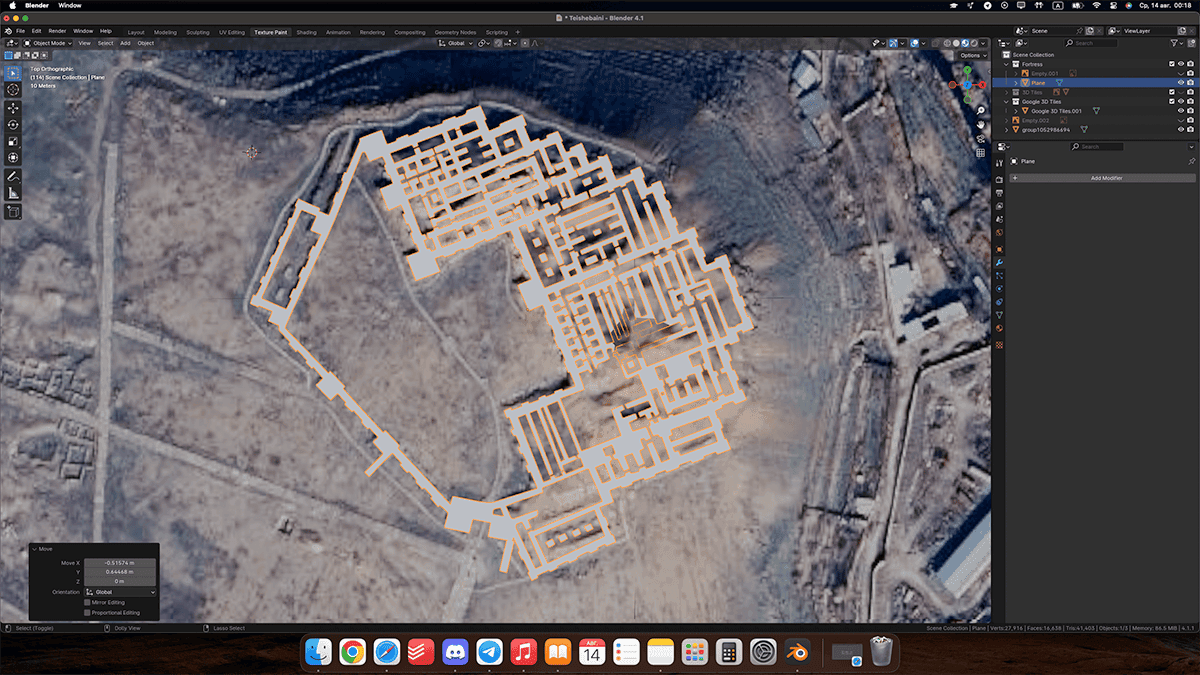Activate the Rotate tool
Screen dimensions: 1200x675
pos(13,124)
